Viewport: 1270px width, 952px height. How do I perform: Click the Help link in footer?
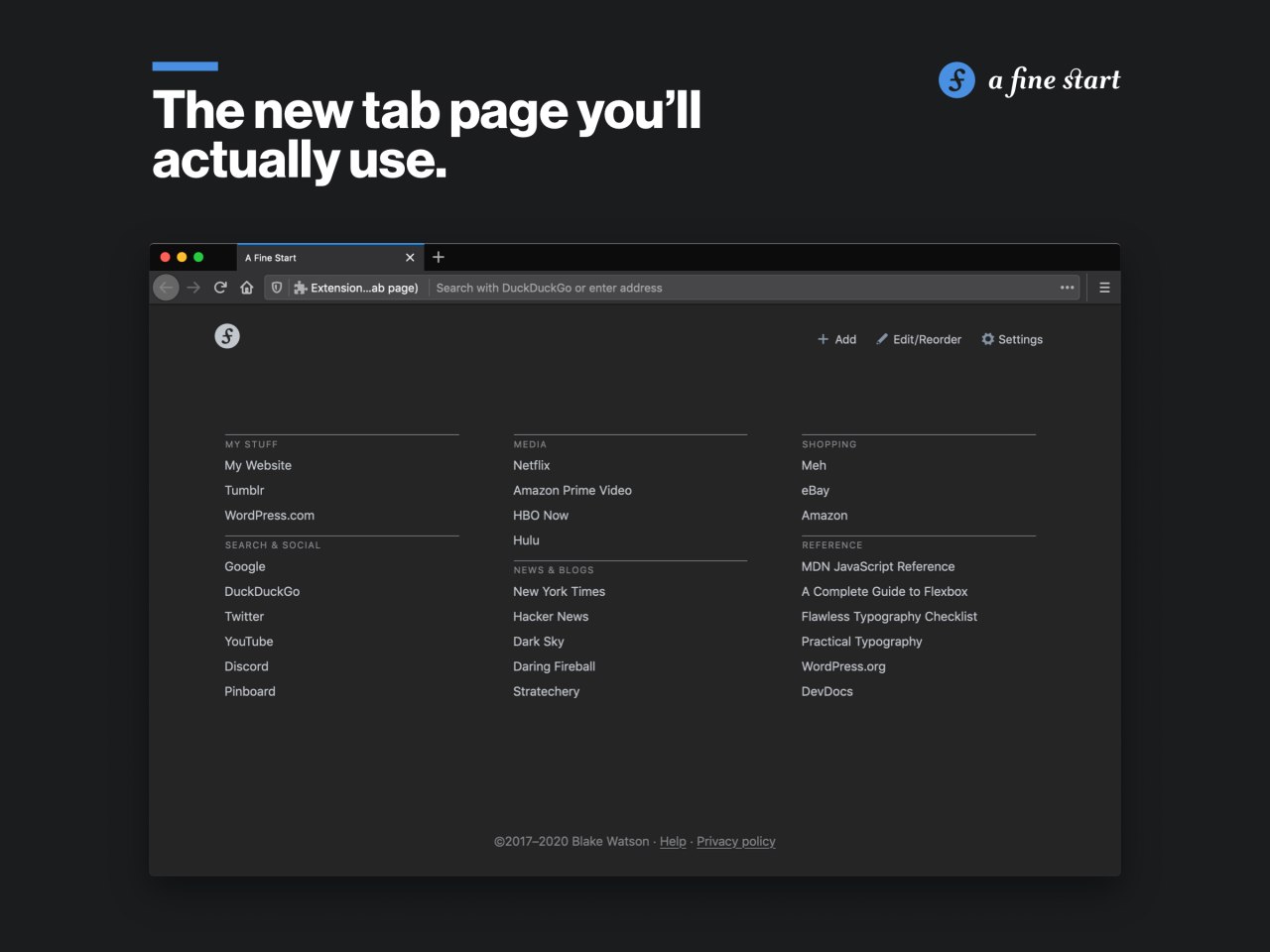coord(673,841)
